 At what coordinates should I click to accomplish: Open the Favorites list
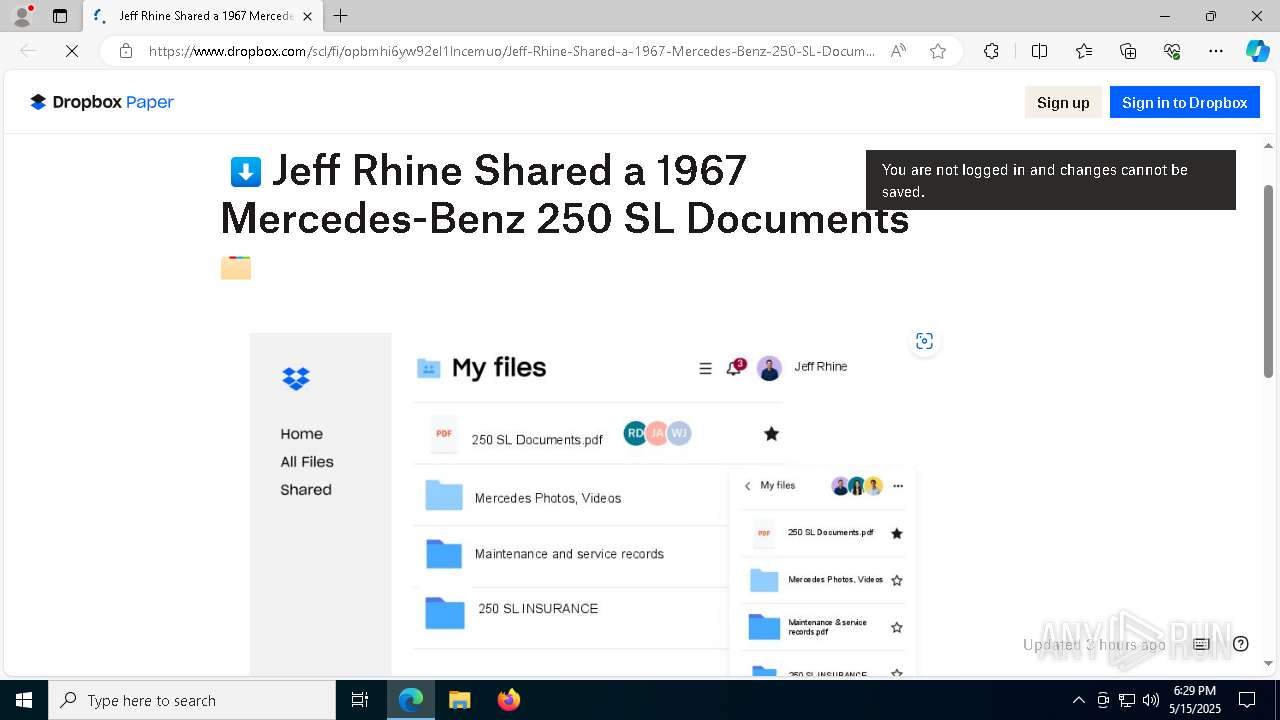(x=1084, y=51)
